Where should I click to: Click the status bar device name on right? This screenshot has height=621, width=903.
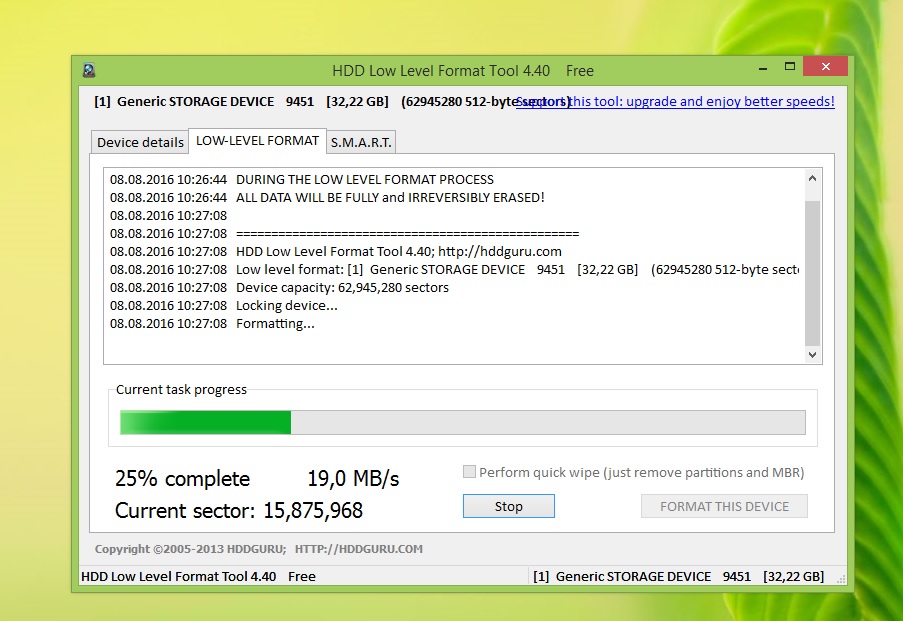click(678, 576)
